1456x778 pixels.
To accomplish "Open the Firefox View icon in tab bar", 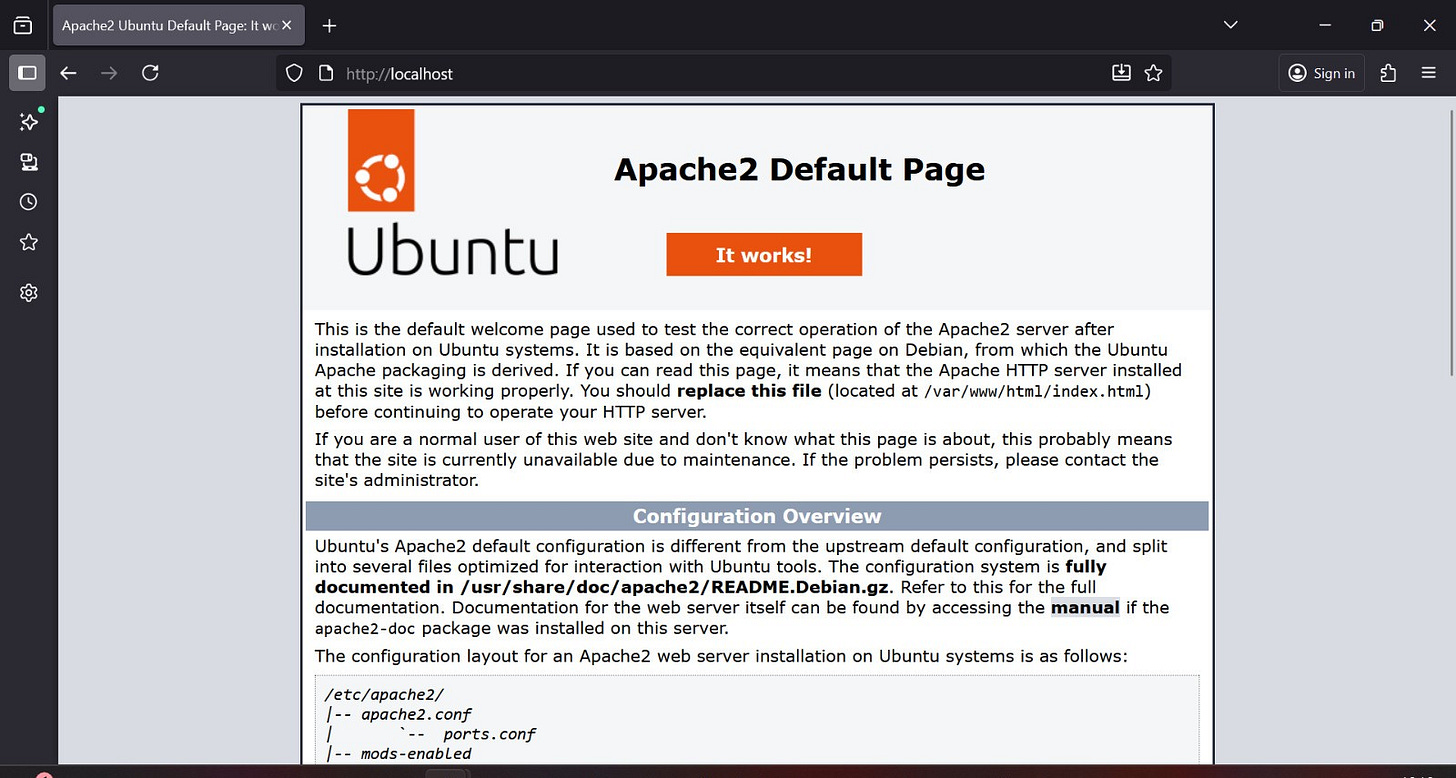I will (x=22, y=25).
